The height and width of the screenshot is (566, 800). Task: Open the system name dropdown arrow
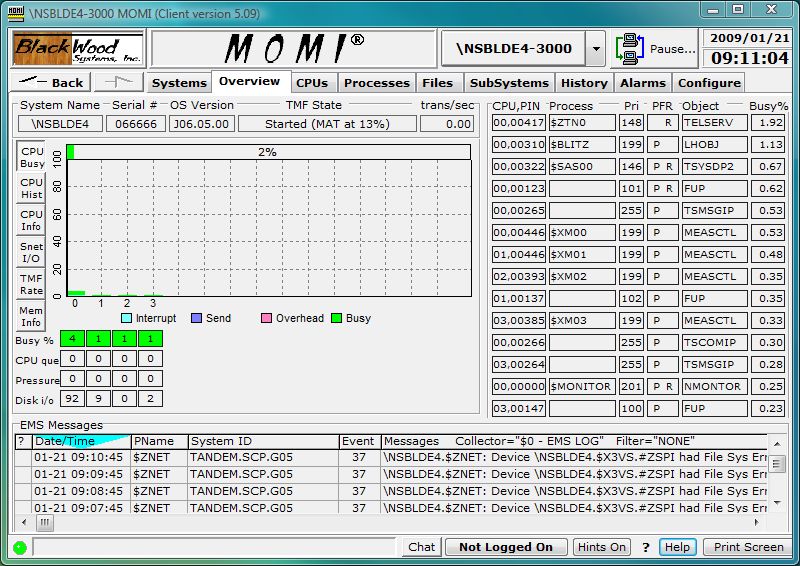(595, 49)
